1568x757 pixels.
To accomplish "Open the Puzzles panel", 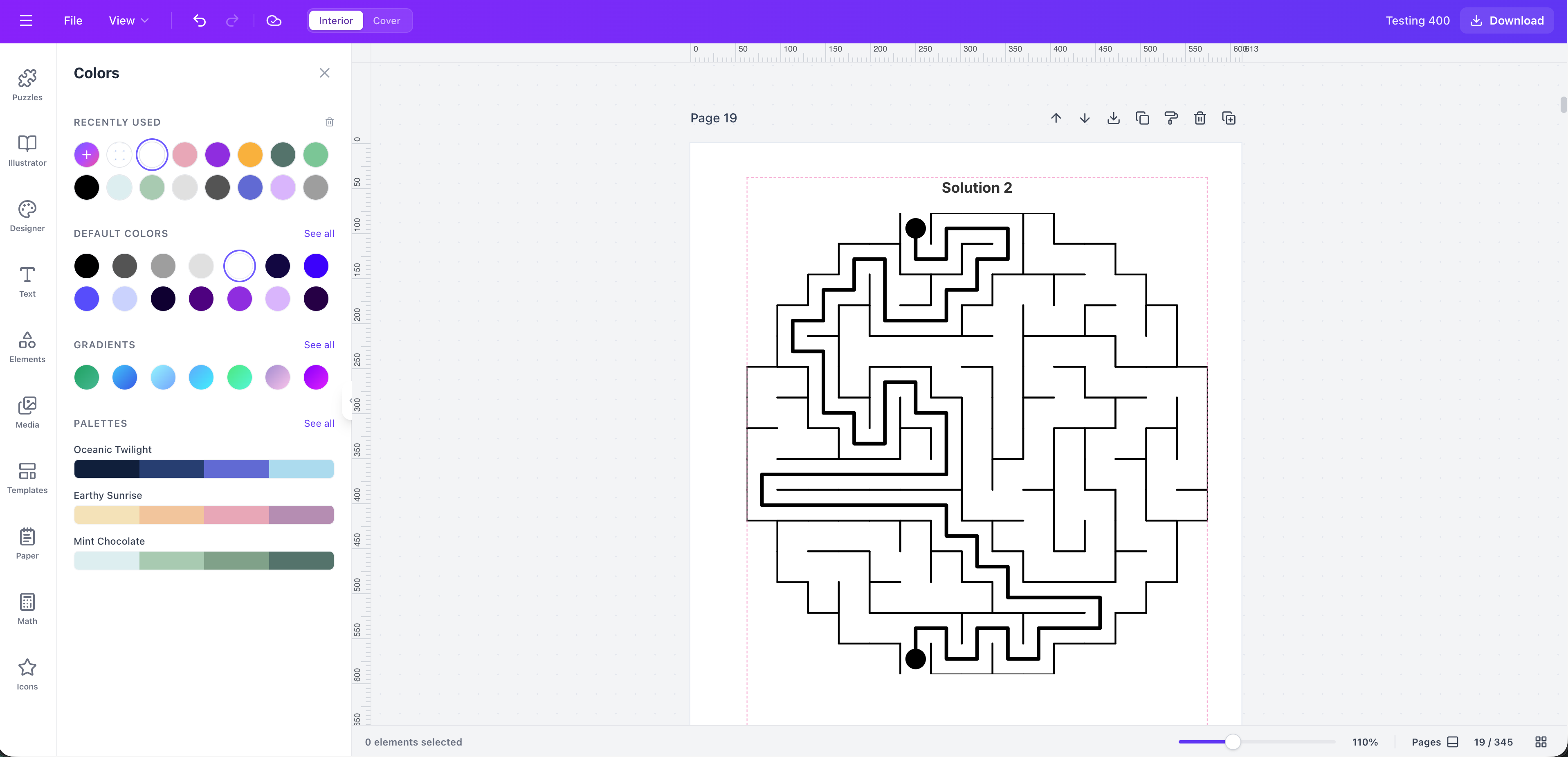I will click(27, 85).
